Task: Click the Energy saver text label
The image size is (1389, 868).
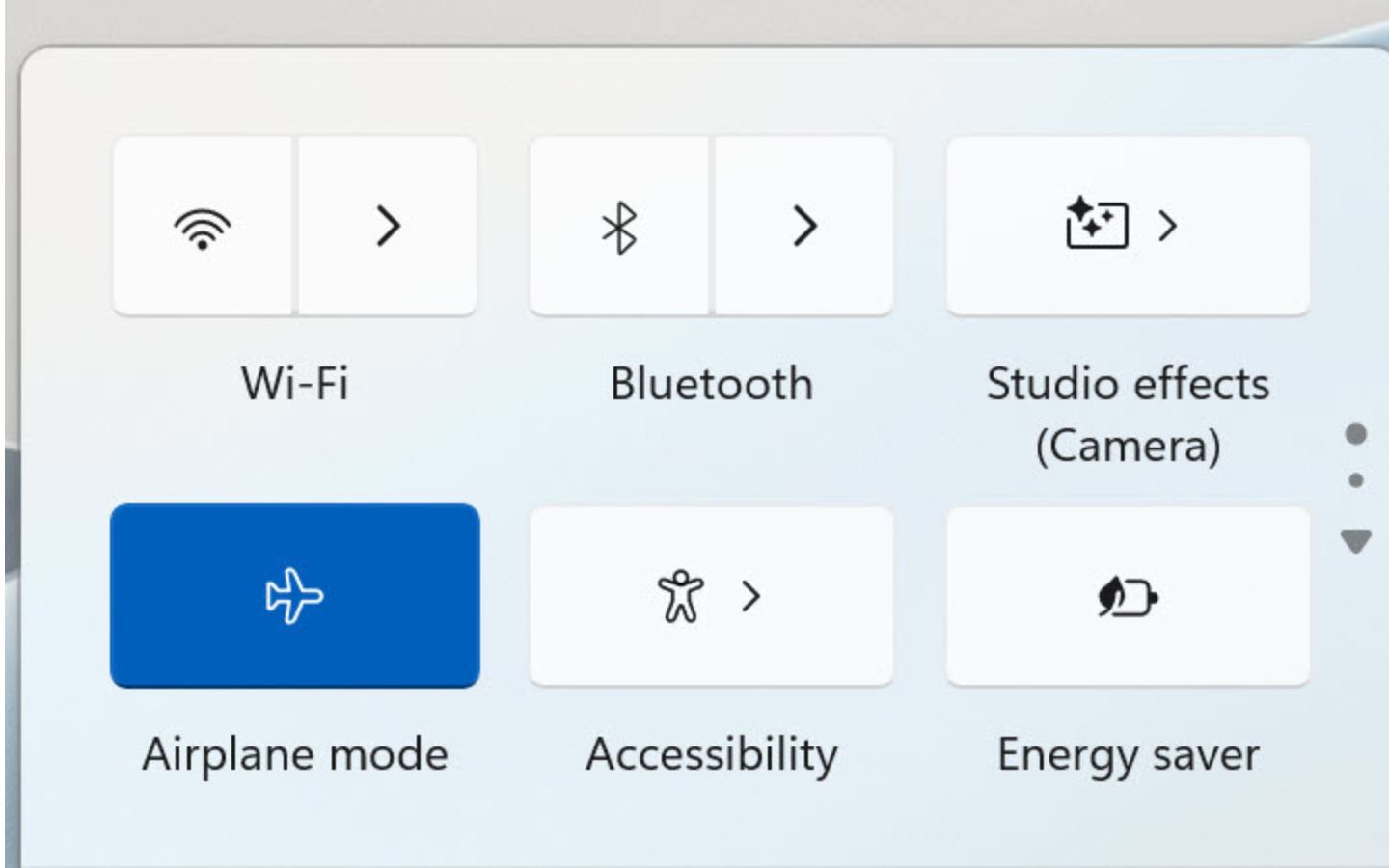Action: click(1128, 754)
